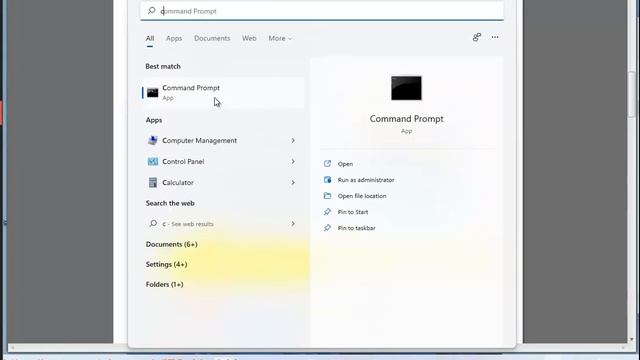Screen dimensions: 640x360
Task: Click the Pin to Start pin icon
Action: point(327,212)
